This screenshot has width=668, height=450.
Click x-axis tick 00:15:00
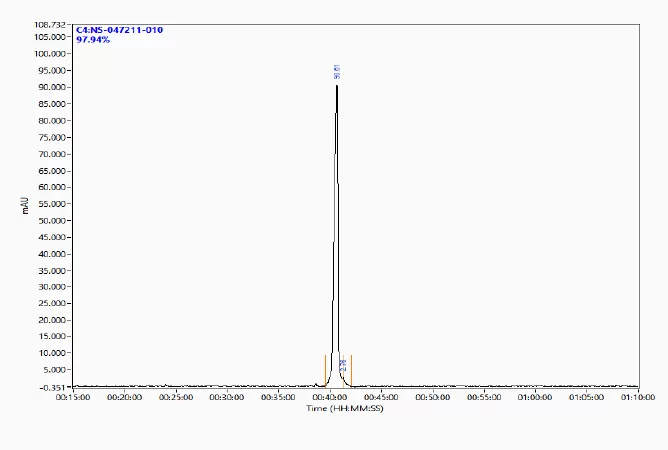click(x=73, y=397)
